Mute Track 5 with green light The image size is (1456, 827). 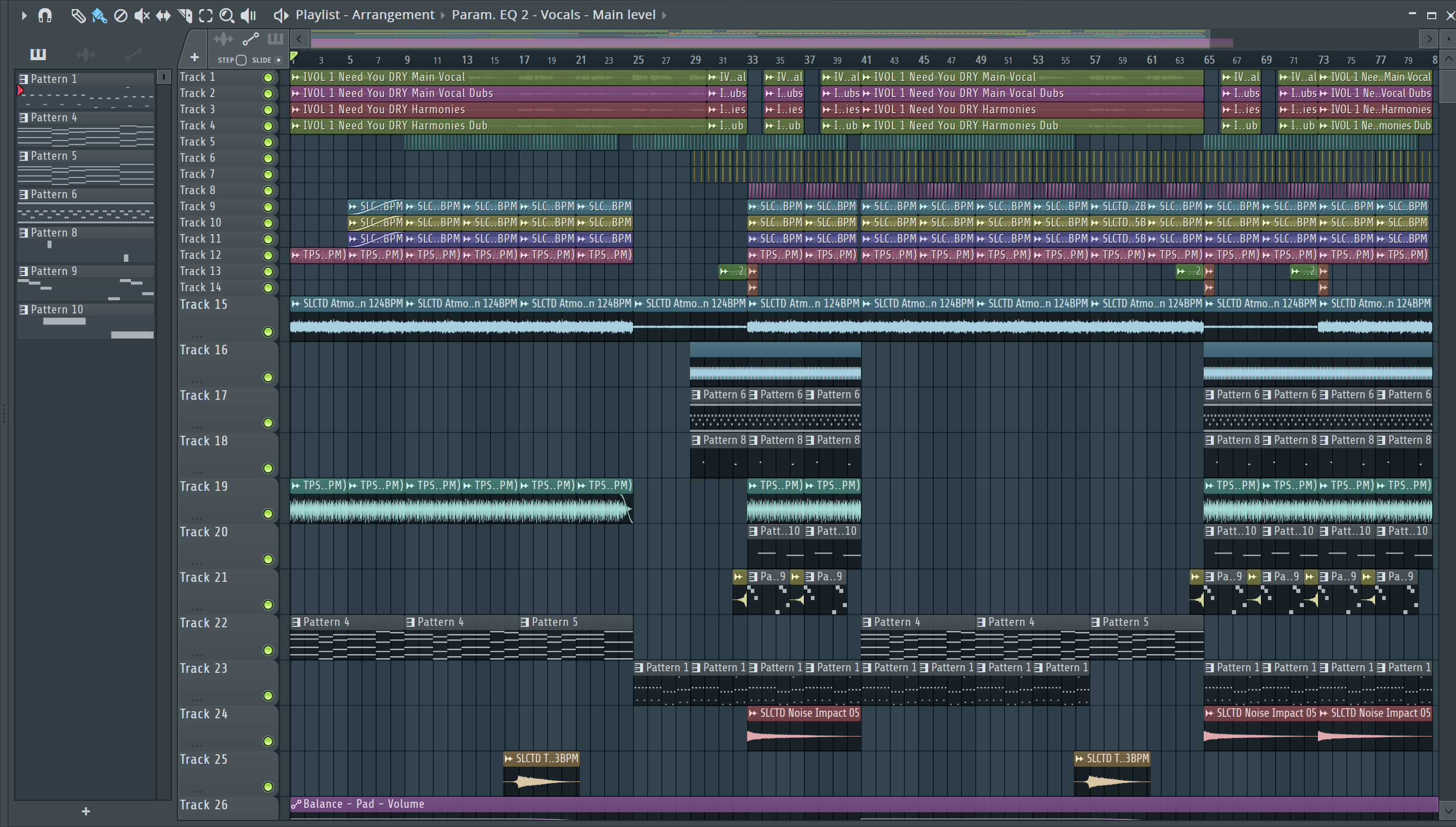click(x=268, y=142)
